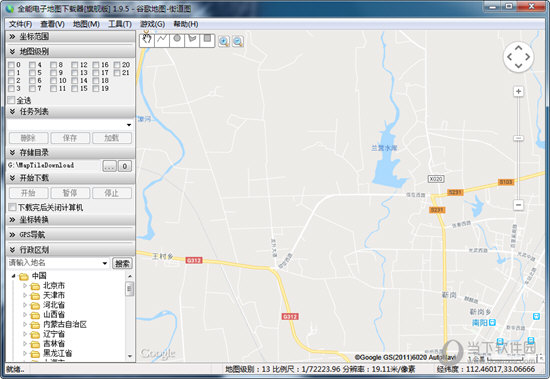Expand the 北京市 tree node
This screenshot has width=550, height=379.
pos(25,286)
